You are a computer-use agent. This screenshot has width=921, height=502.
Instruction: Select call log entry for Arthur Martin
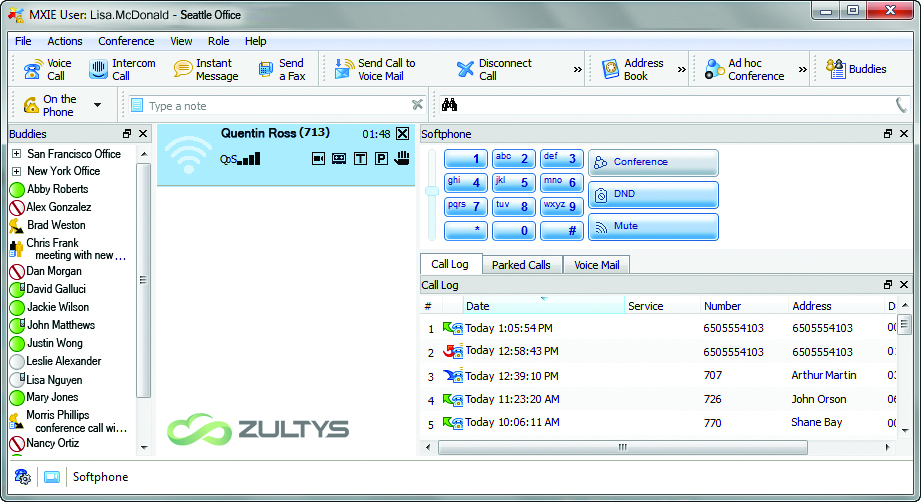point(658,376)
